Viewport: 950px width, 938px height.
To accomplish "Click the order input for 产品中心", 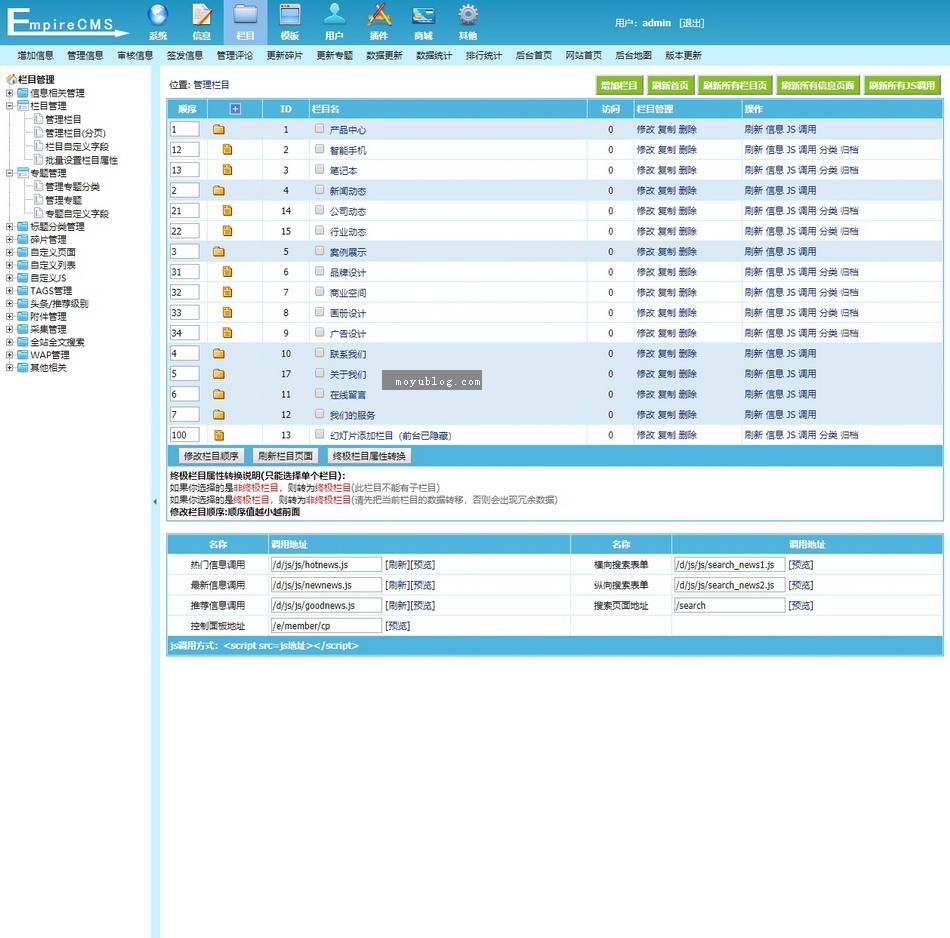I will click(184, 130).
